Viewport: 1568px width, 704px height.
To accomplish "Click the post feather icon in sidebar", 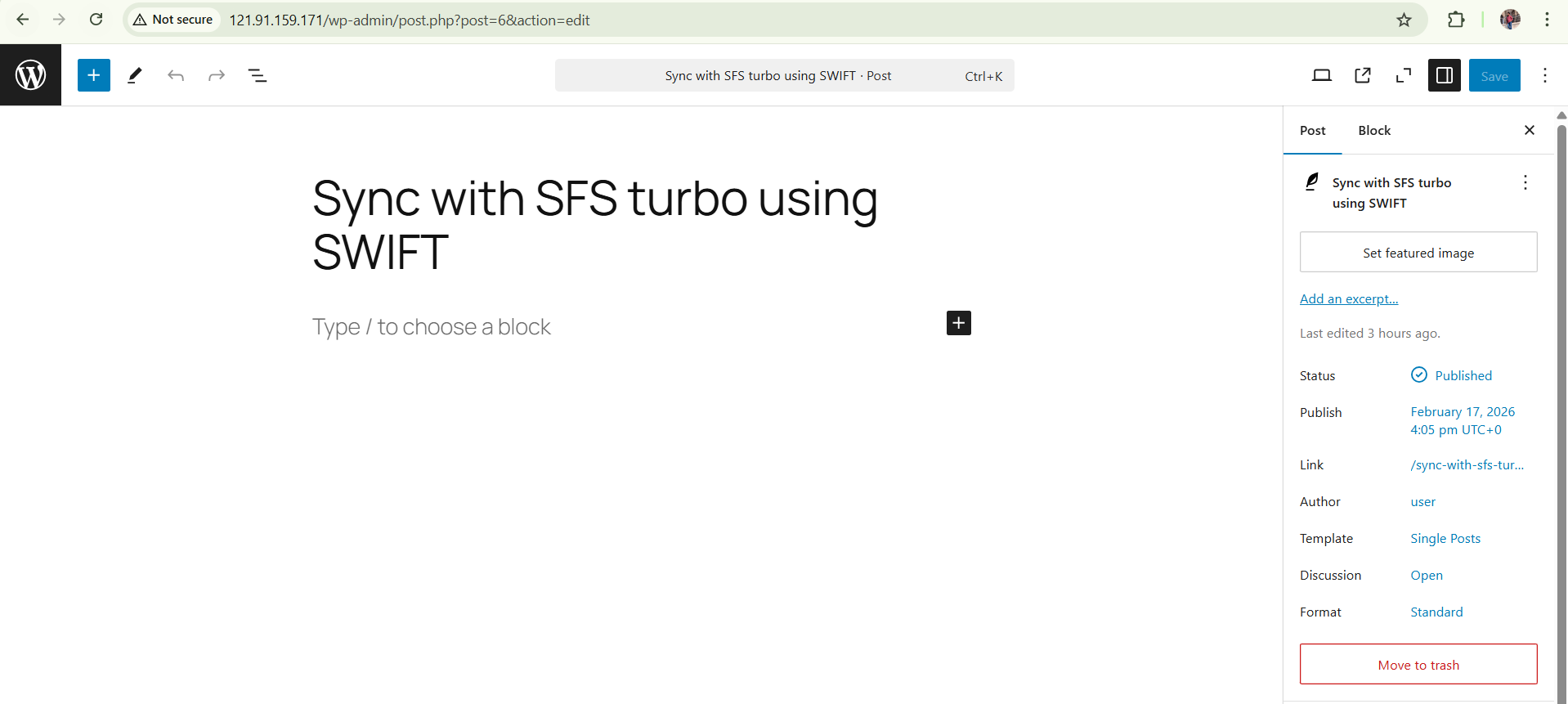I will (x=1312, y=182).
